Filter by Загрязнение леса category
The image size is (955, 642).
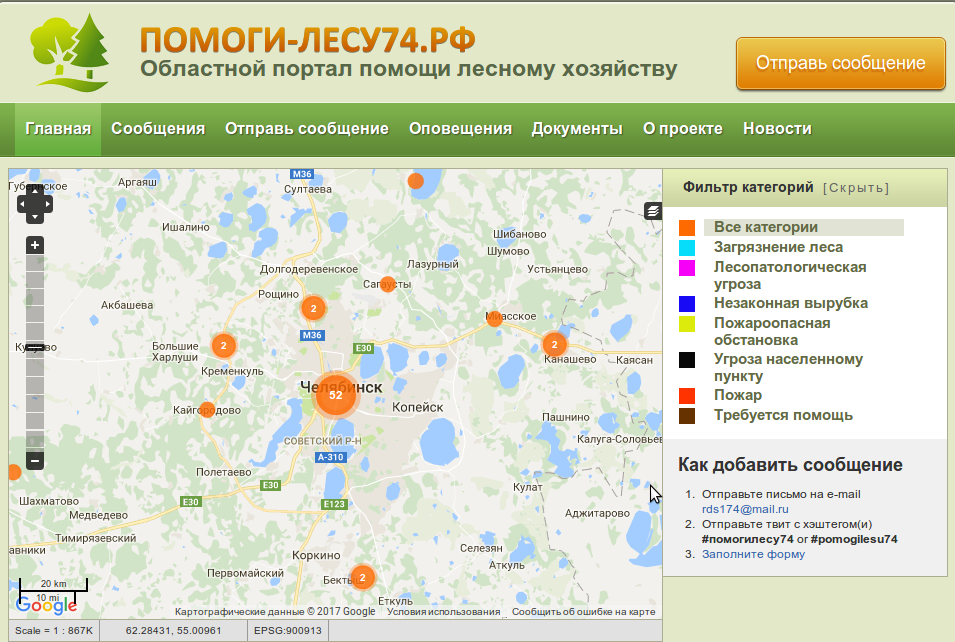pos(778,247)
